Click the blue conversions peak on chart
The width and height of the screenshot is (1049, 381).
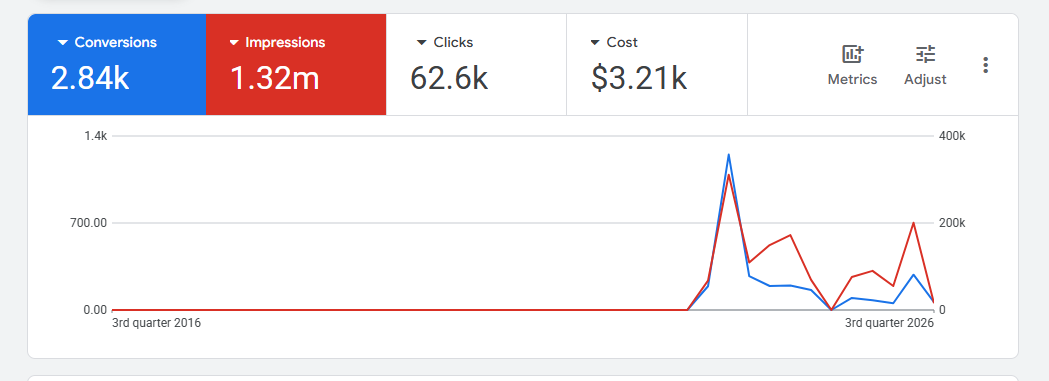728,155
